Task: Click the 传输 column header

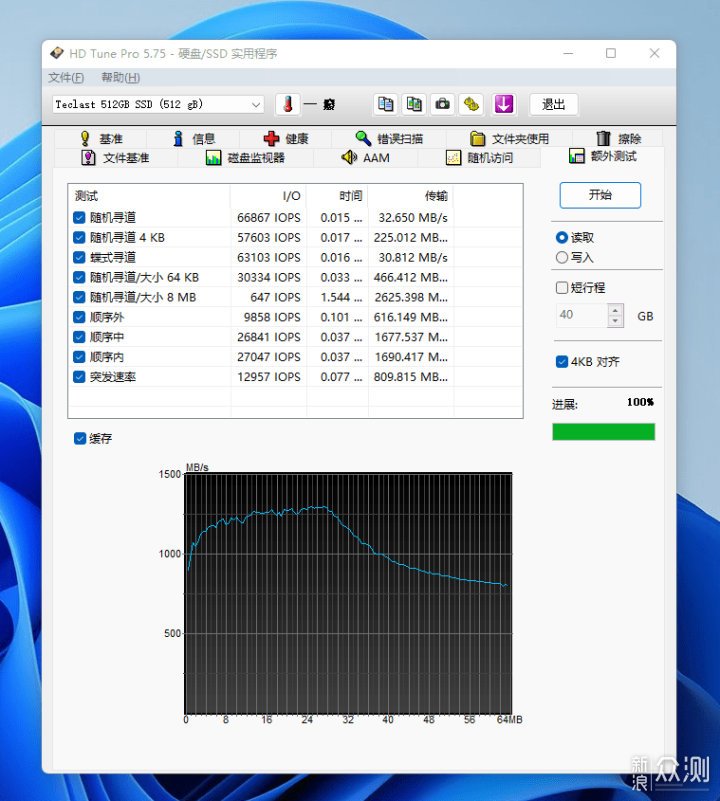Action: [x=411, y=196]
